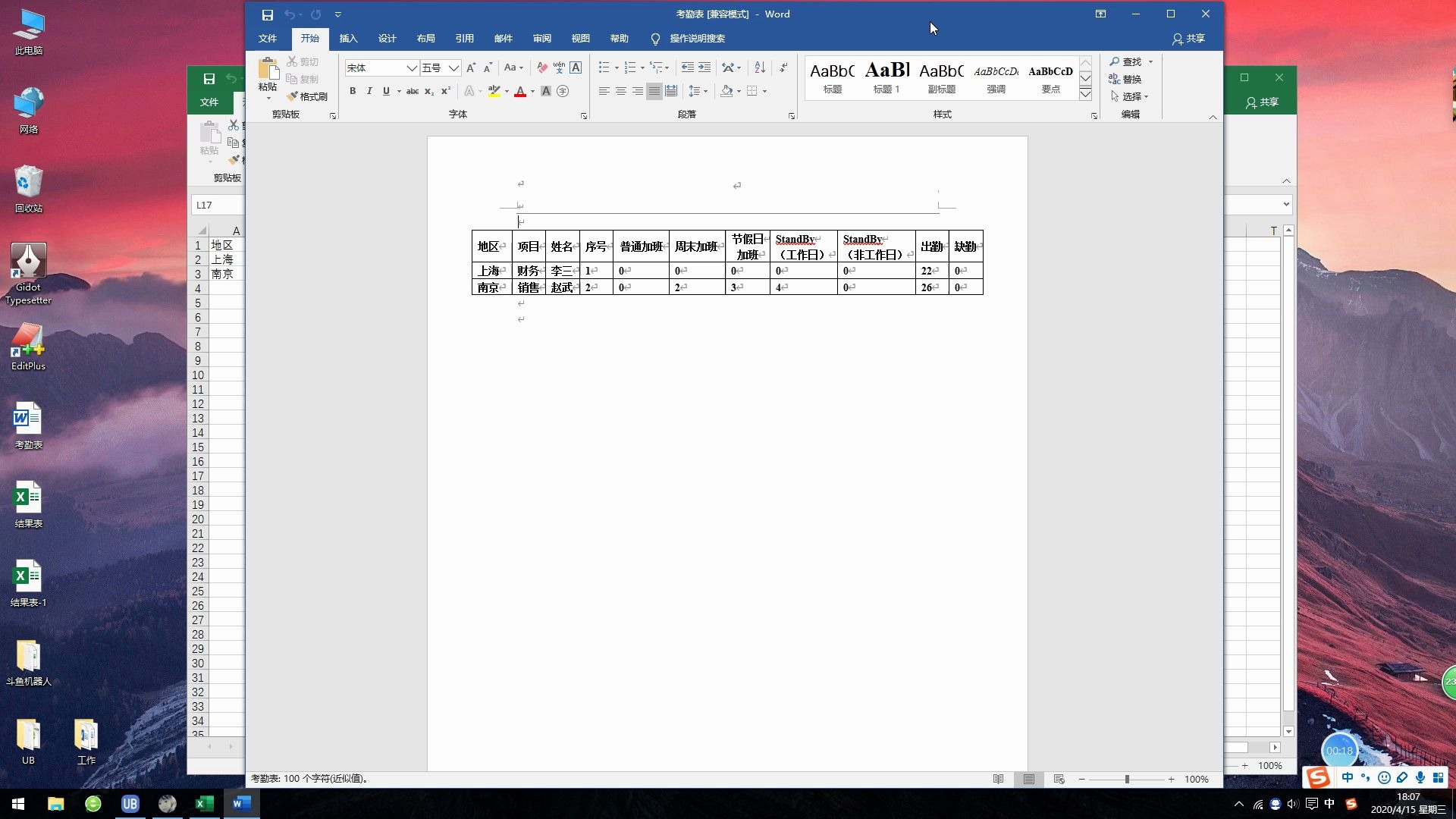Toggle bold formatting
The image size is (1456, 819).
353,91
